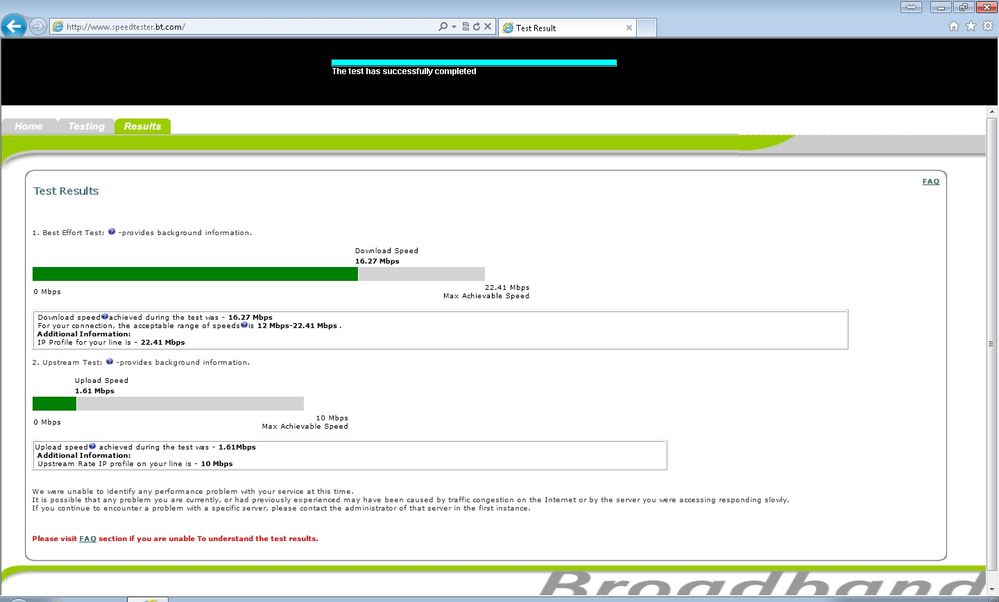The image size is (999, 602).
Task: Click the green upload speed progress bar
Action: (54, 404)
